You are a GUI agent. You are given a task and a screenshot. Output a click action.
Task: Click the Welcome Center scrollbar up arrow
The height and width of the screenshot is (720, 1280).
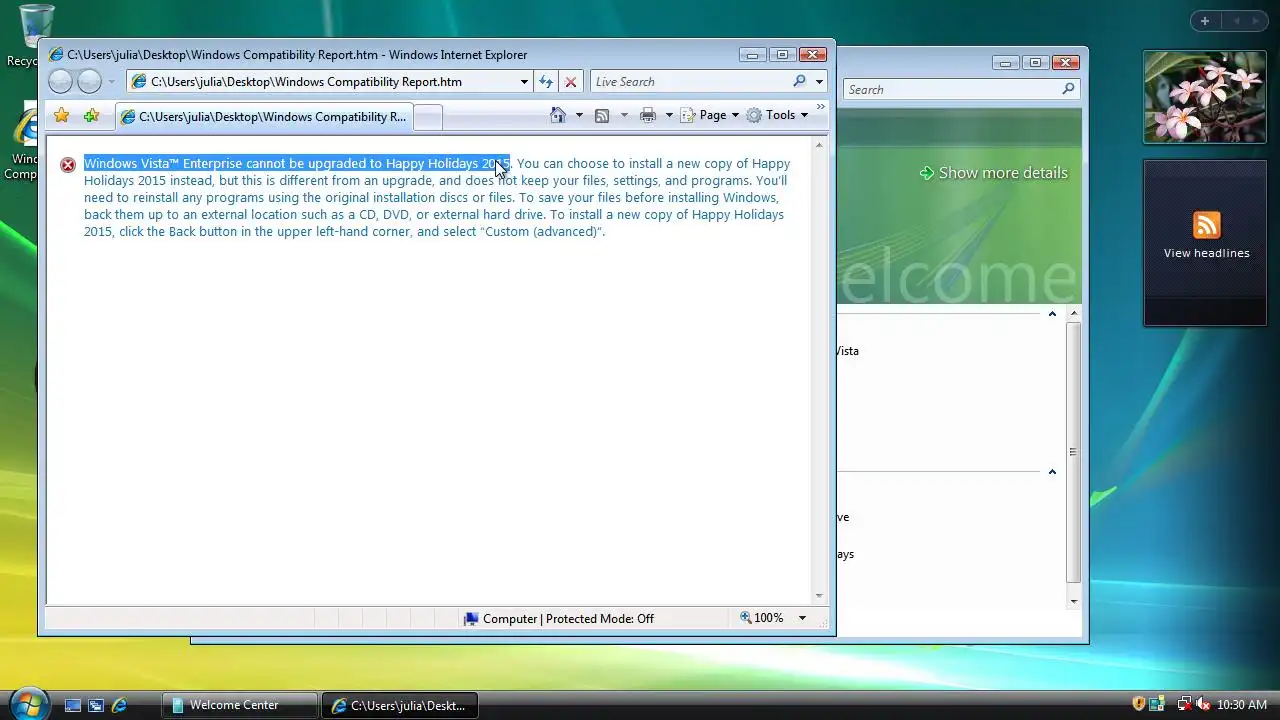(1075, 313)
